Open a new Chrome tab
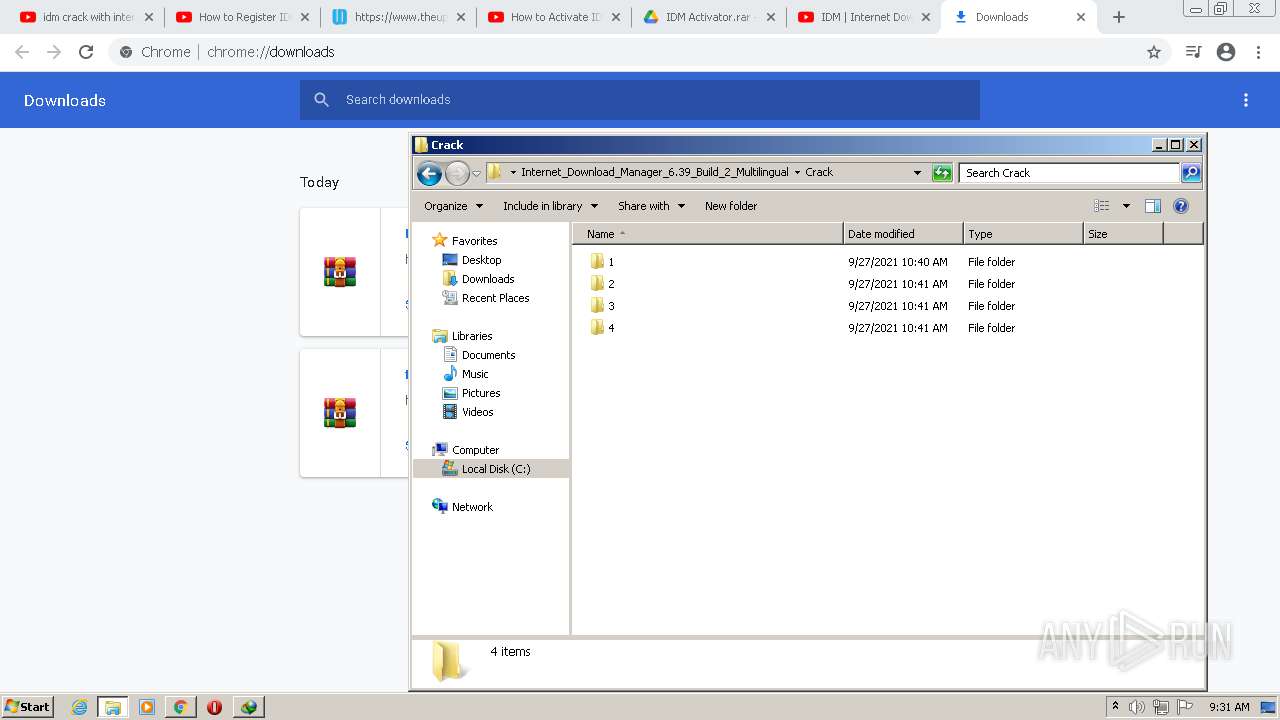1280x720 pixels. tap(1119, 17)
